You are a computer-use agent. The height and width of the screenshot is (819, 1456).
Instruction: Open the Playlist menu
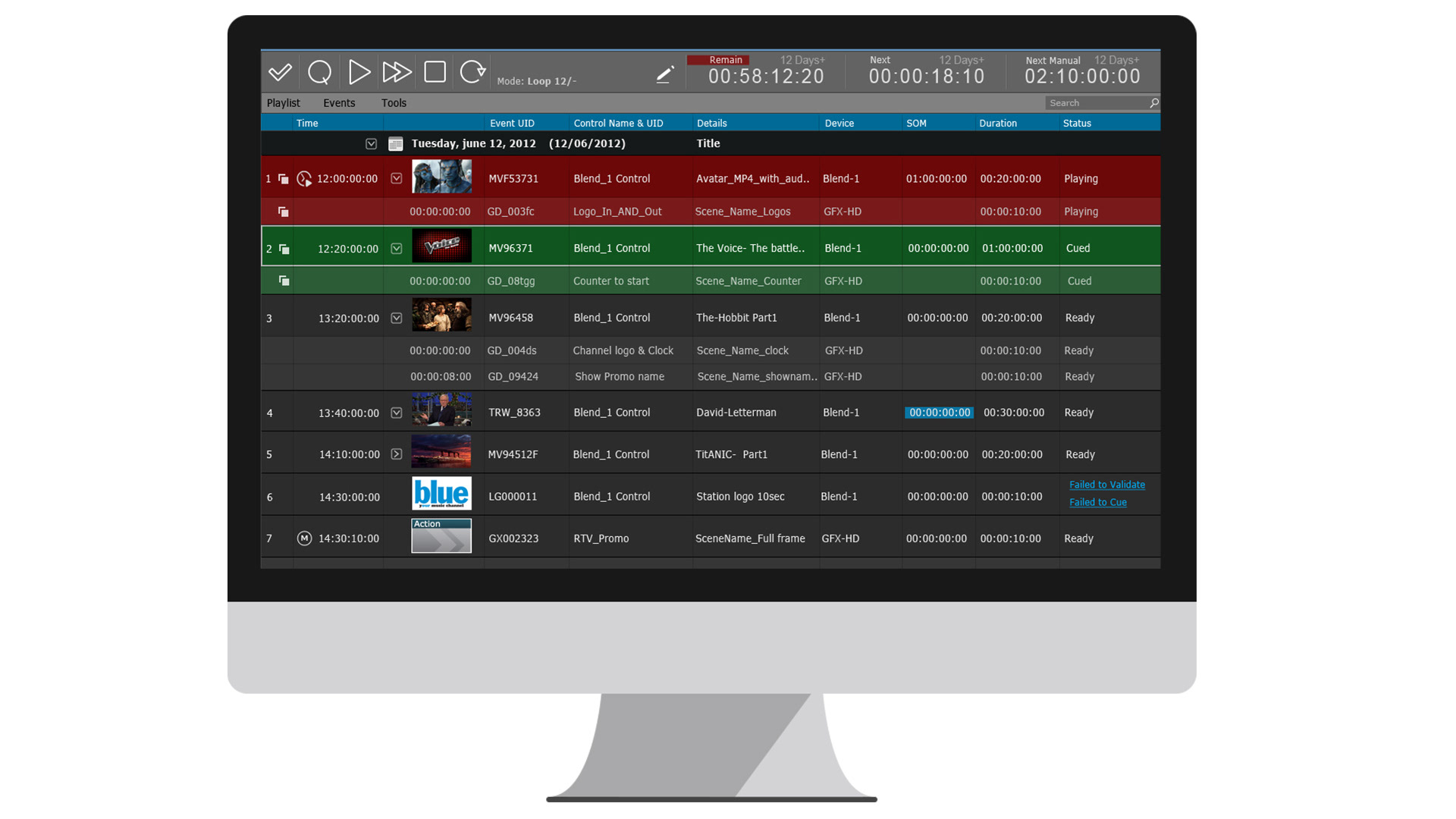(283, 103)
